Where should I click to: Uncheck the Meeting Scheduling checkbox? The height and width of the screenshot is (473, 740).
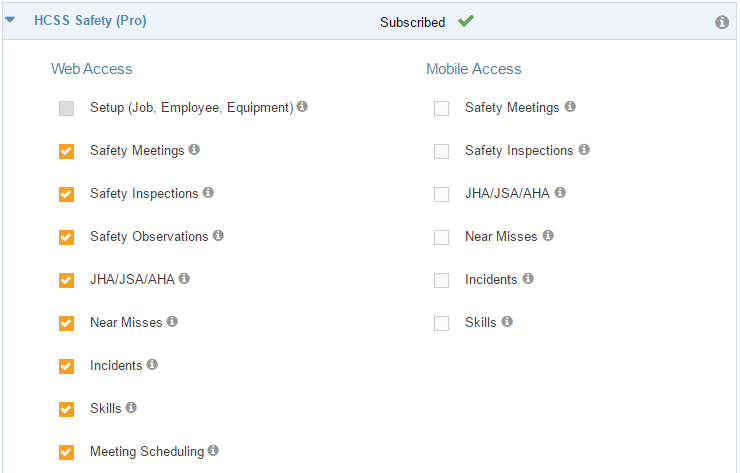(66, 452)
